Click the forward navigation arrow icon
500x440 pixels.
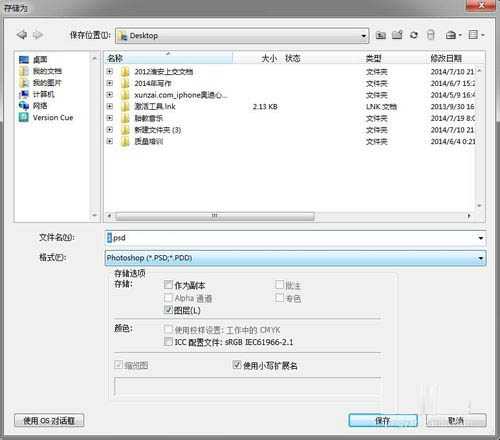point(38,35)
